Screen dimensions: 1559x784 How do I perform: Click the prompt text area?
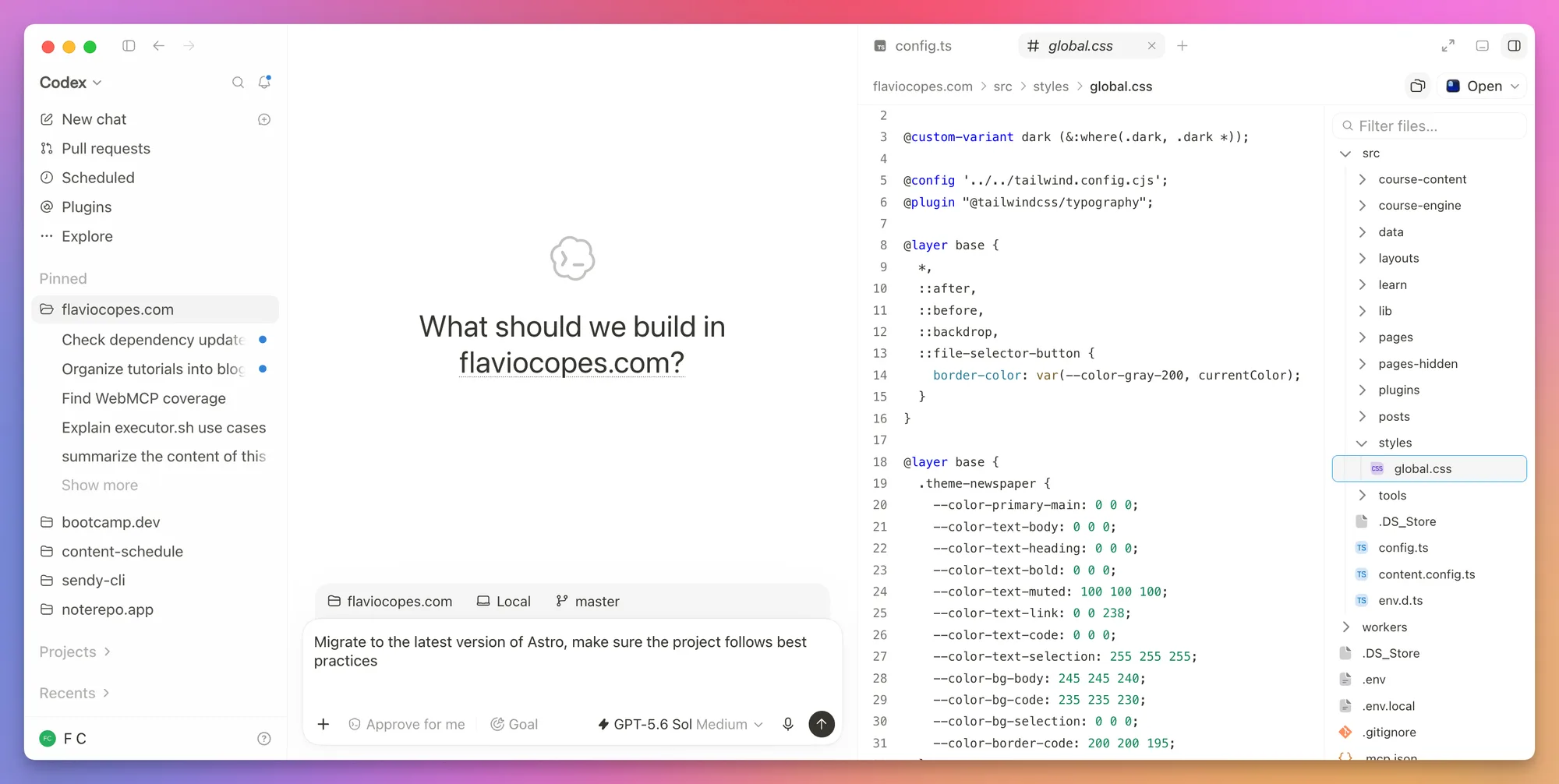(x=572, y=659)
